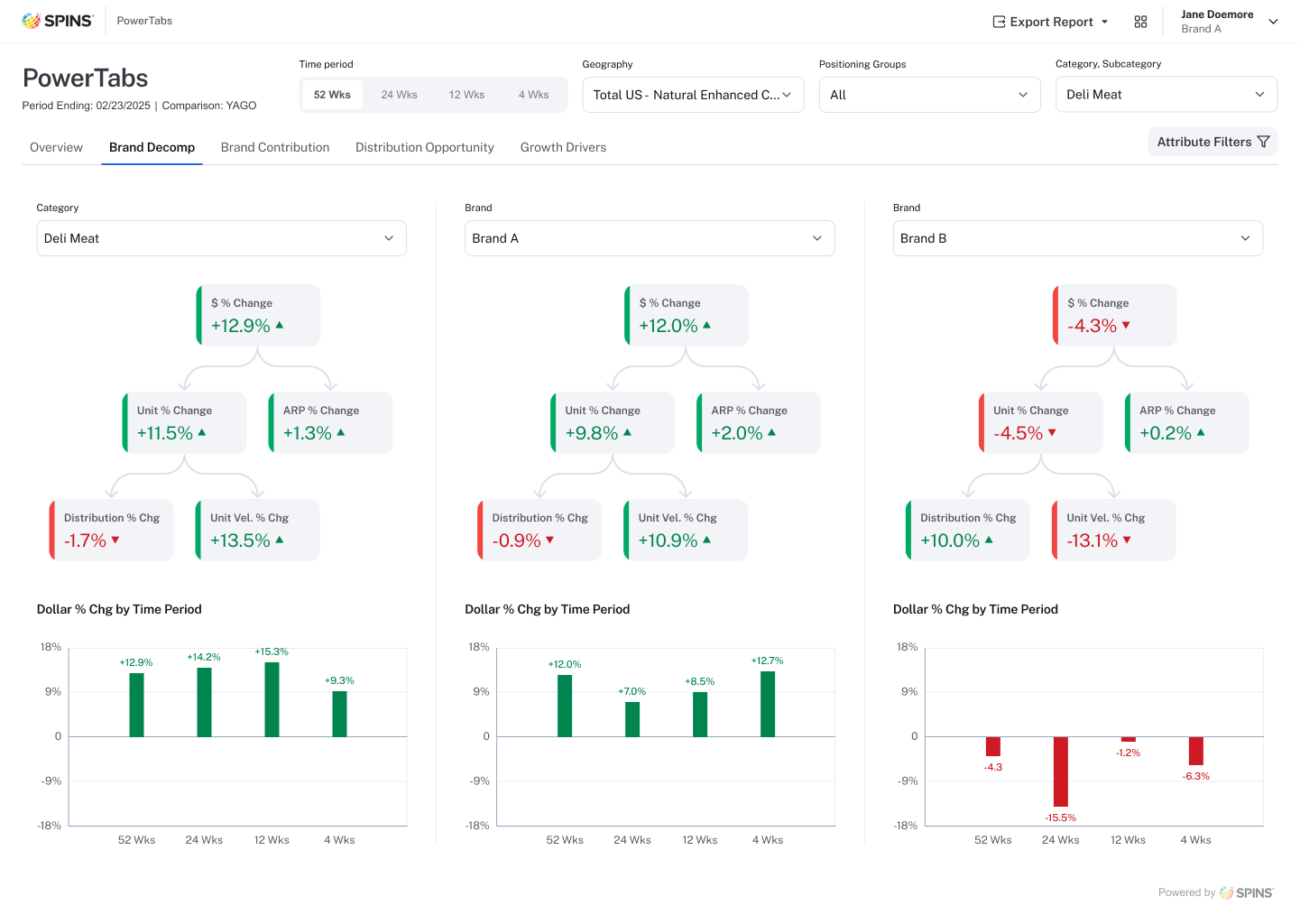Viewport: 1300px width, 924px height.
Task: Click the +8.5% bar in Brand A chart
Action: click(x=700, y=715)
